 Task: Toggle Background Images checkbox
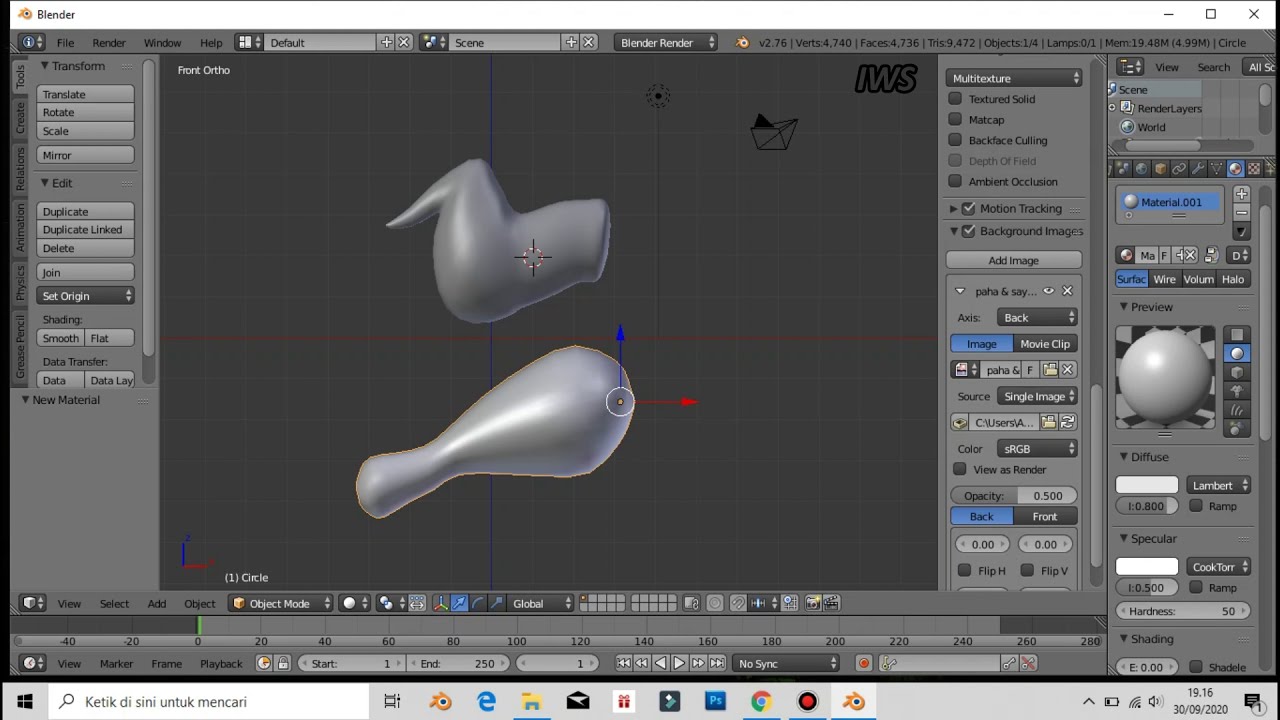(x=968, y=231)
